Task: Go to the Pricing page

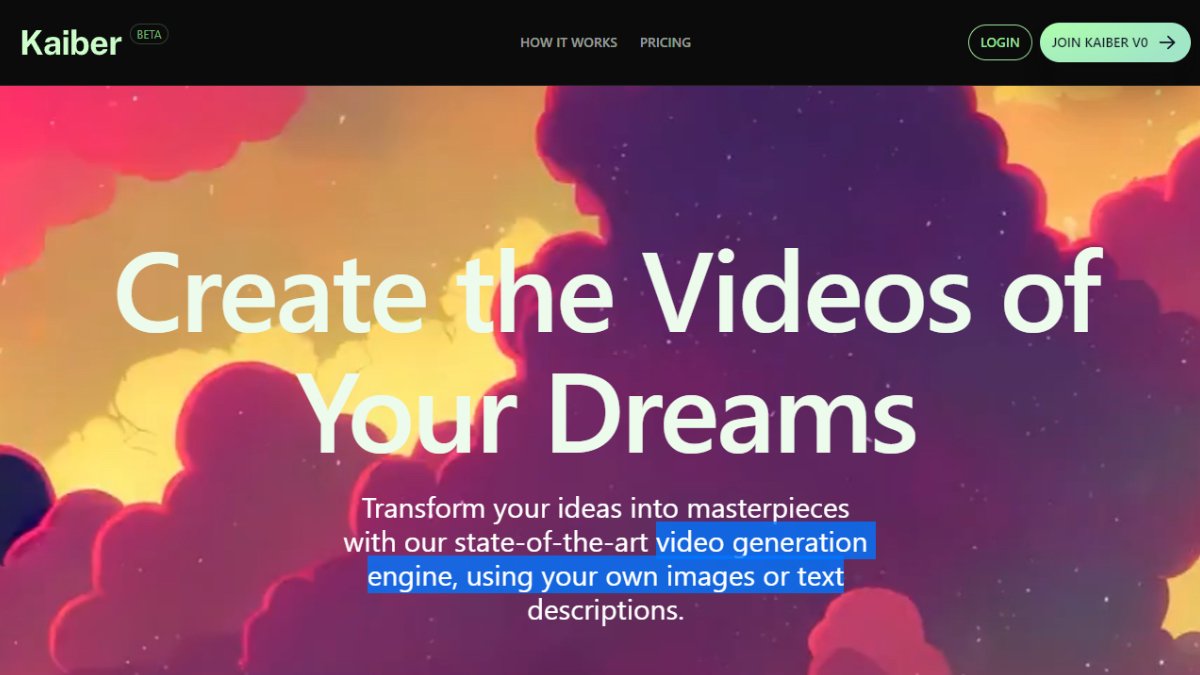Action: 665,43
